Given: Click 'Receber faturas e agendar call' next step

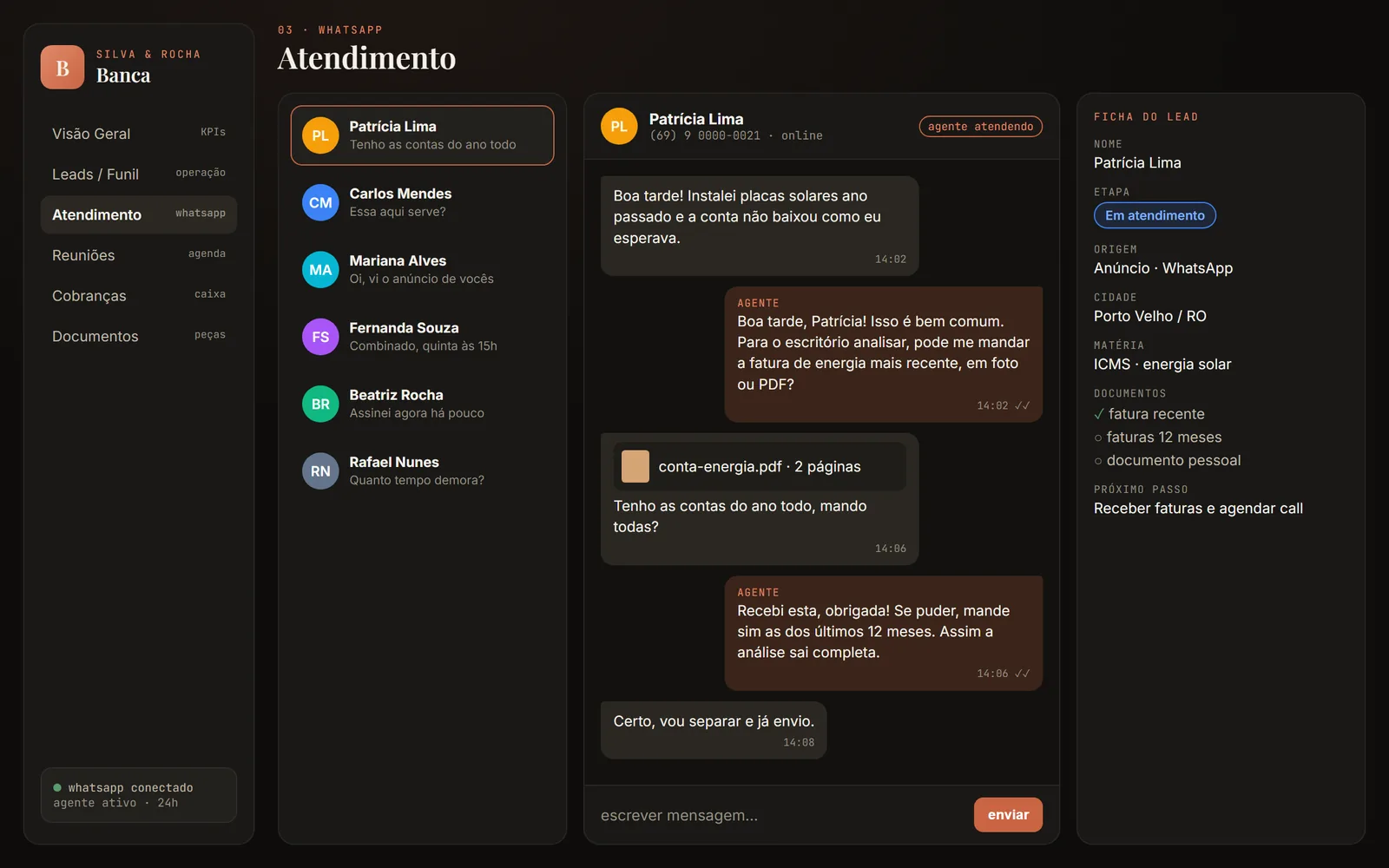Looking at the screenshot, I should (1198, 509).
